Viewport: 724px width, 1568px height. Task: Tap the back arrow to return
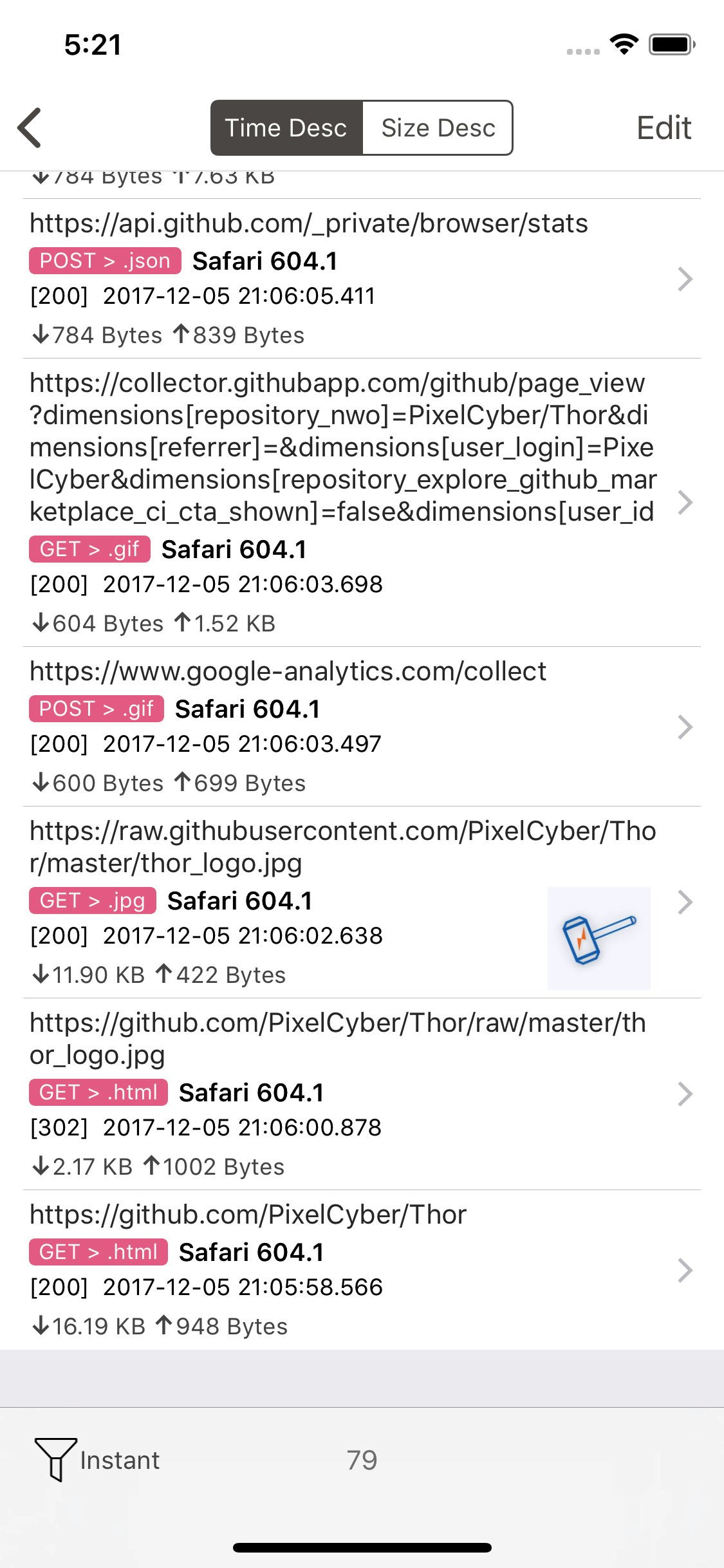pyautogui.click(x=29, y=127)
